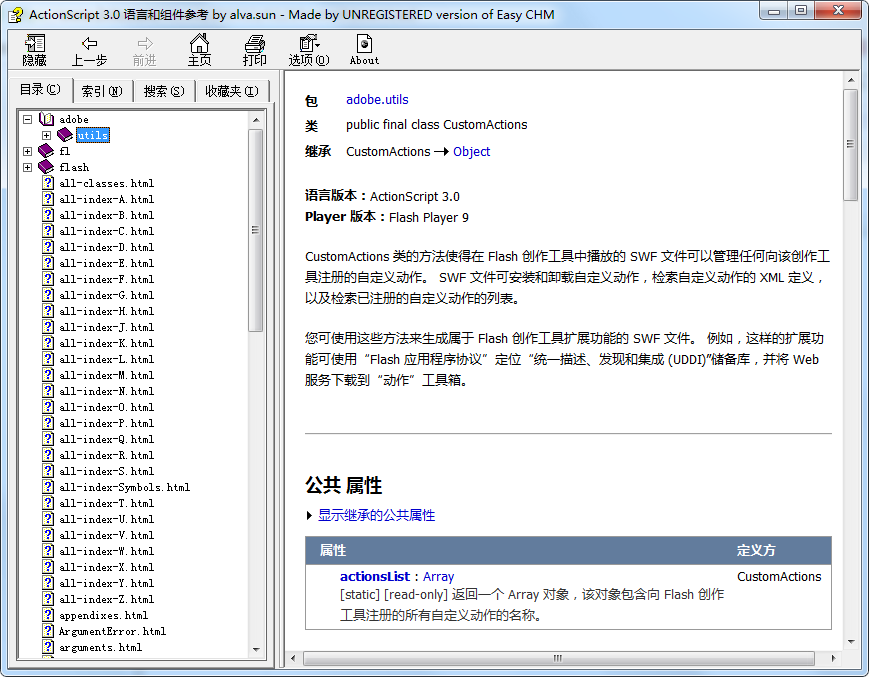Image resolution: width=869 pixels, height=677 pixels.
Task: Expand the fl tree node
Action: pos(26,151)
